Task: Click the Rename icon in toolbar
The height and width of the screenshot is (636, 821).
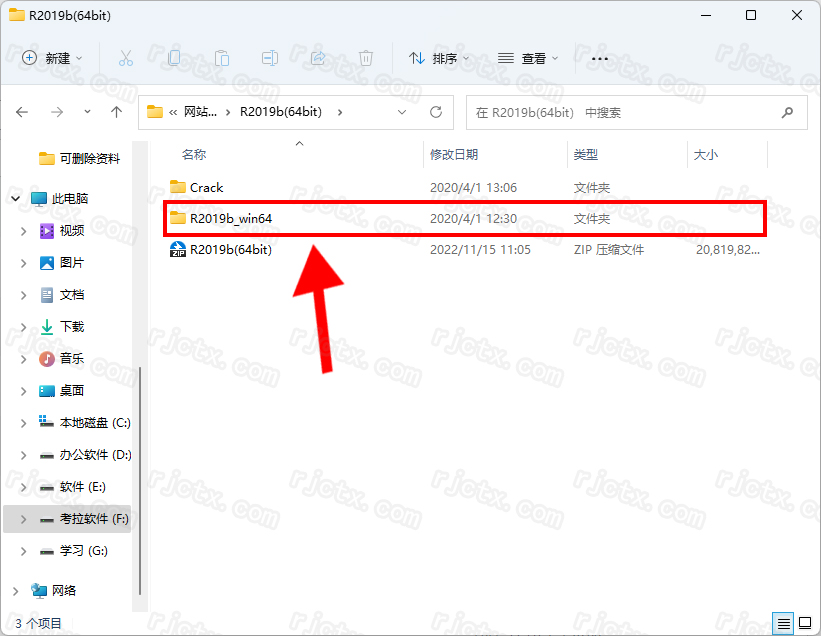Action: 270,59
